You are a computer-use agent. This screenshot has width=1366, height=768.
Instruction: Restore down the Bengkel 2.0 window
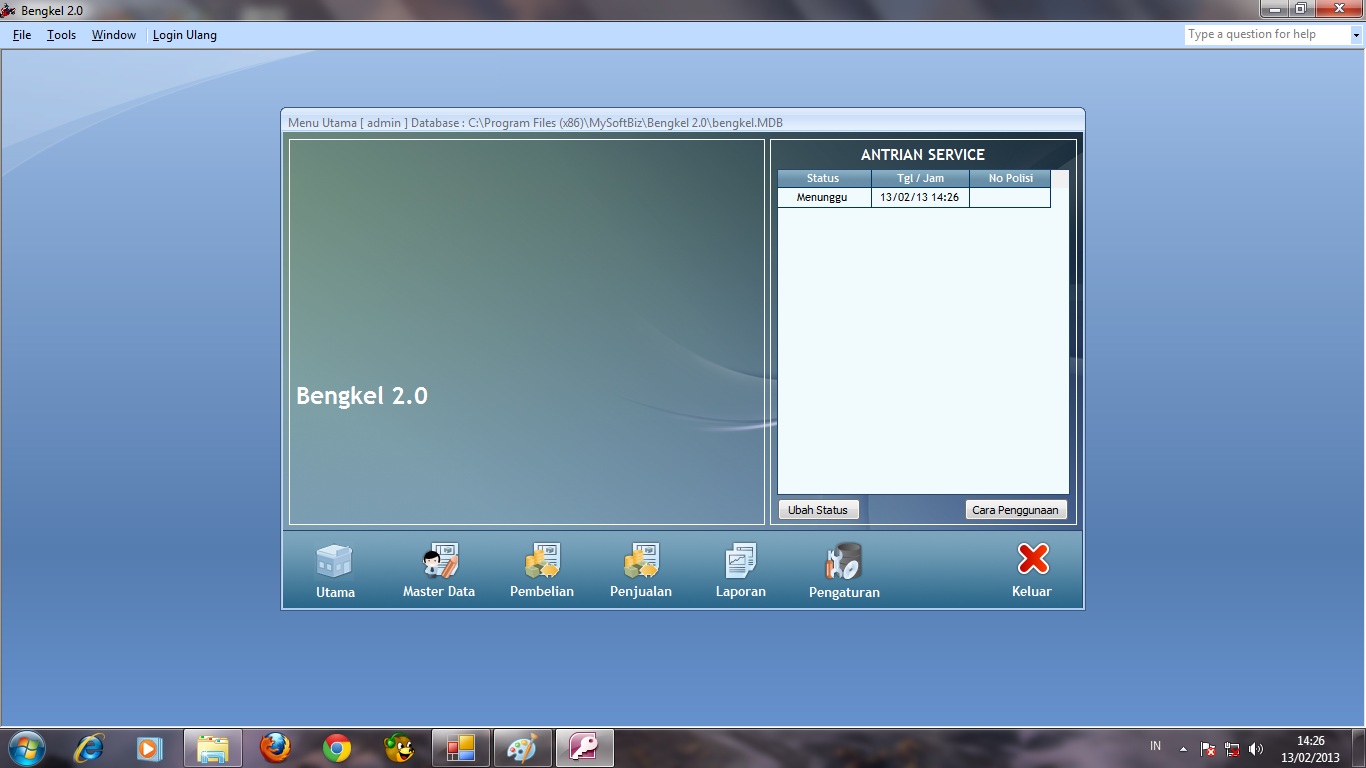tap(1300, 9)
